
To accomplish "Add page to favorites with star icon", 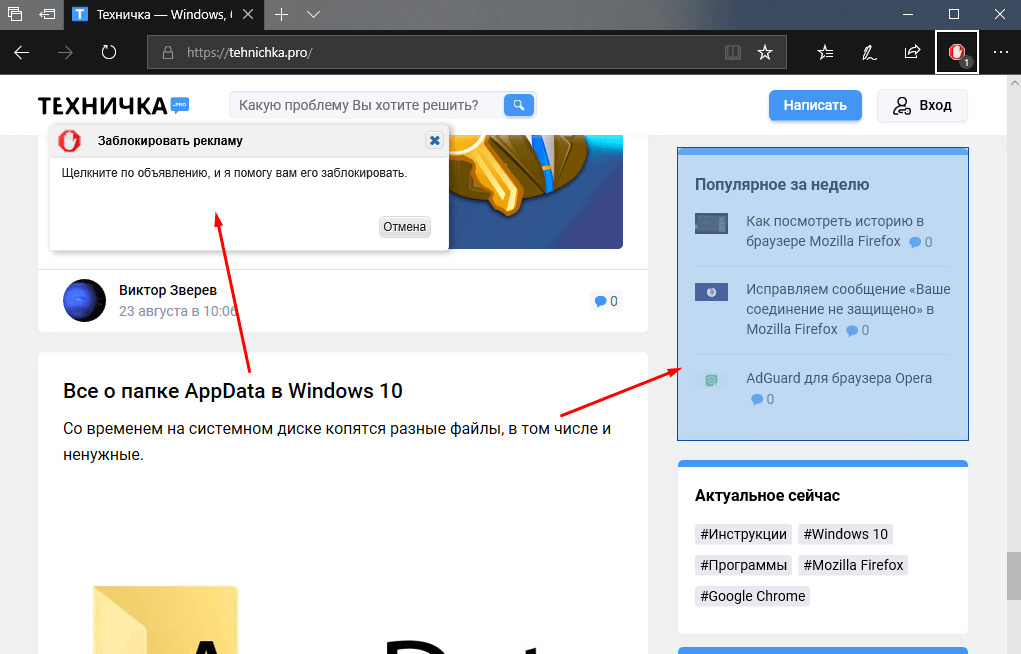I will coord(765,53).
